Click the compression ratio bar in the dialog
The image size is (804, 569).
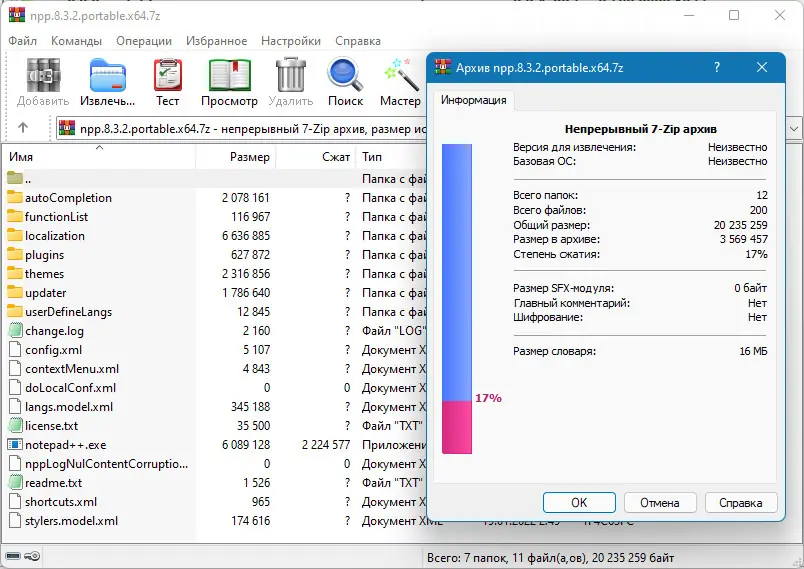[457, 299]
